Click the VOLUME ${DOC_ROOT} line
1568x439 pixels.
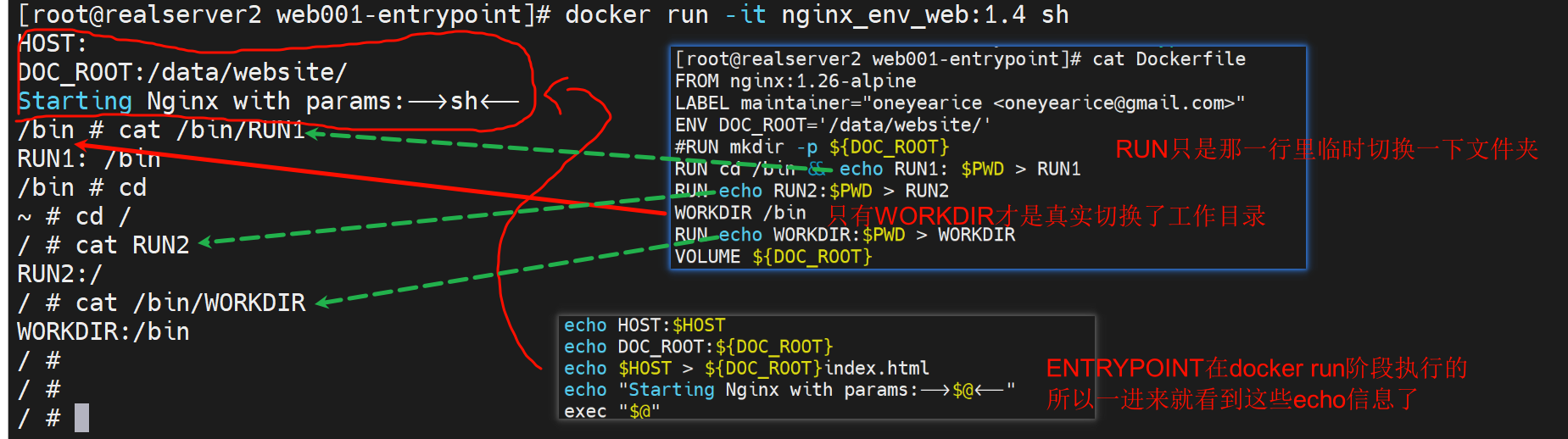click(773, 257)
